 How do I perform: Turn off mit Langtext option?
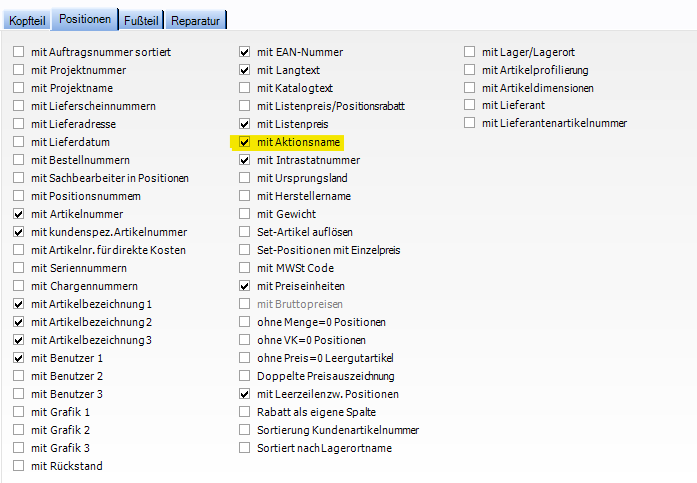(x=245, y=70)
